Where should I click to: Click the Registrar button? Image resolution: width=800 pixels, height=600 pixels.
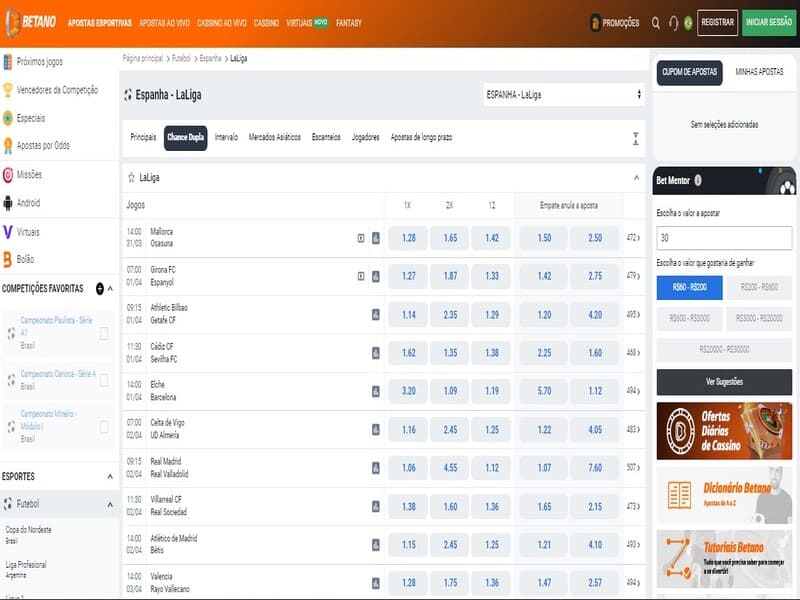coord(717,23)
